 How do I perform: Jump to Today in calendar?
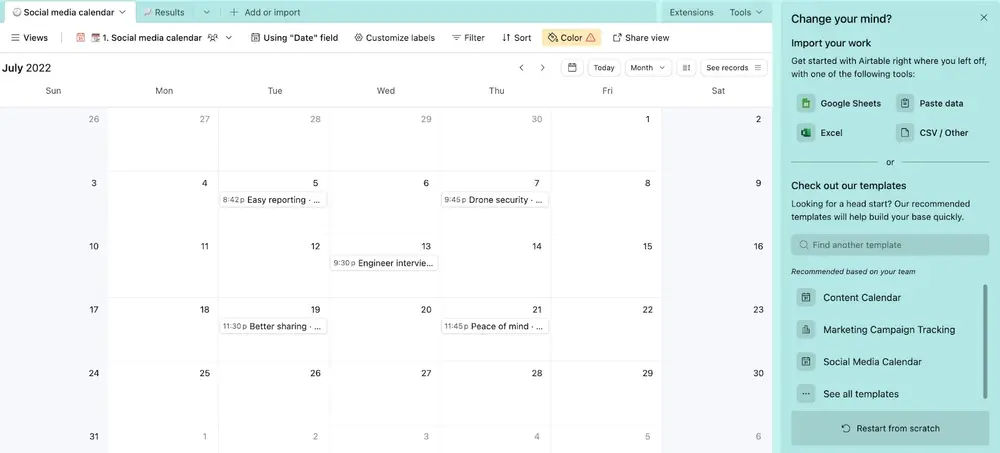(x=603, y=68)
